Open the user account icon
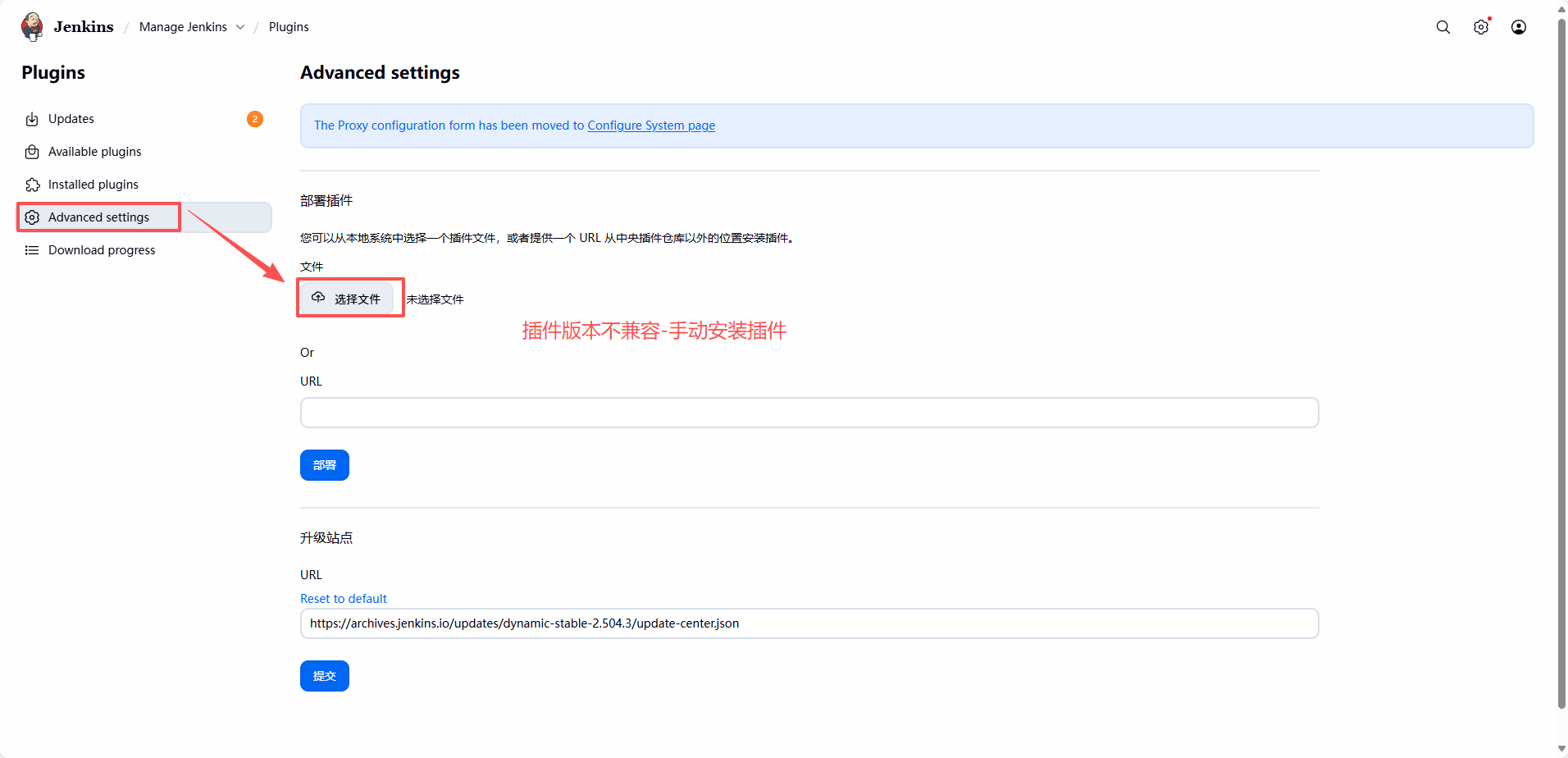The image size is (1568, 758). [1519, 27]
